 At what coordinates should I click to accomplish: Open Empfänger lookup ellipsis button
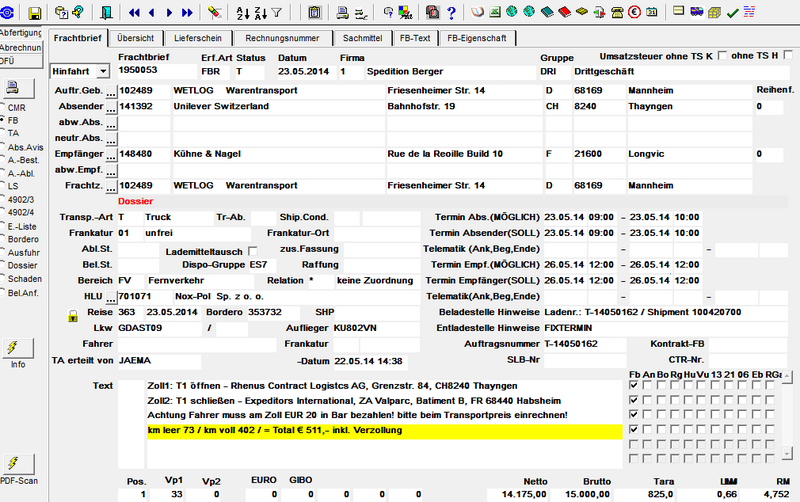[111, 155]
